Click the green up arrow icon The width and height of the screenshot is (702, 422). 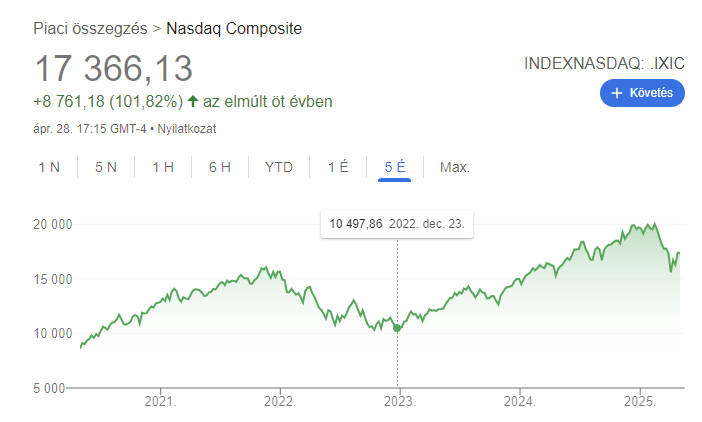tap(193, 102)
